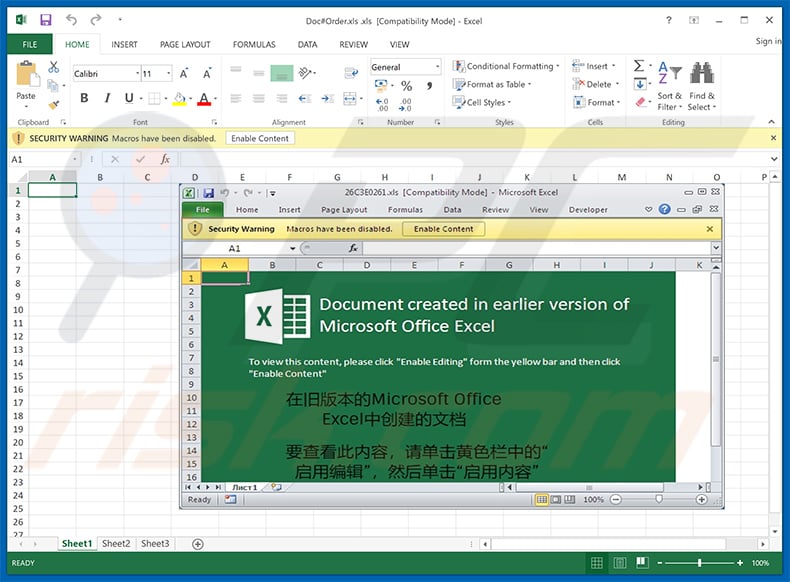Open the Insert cells dropdown

(x=594, y=66)
